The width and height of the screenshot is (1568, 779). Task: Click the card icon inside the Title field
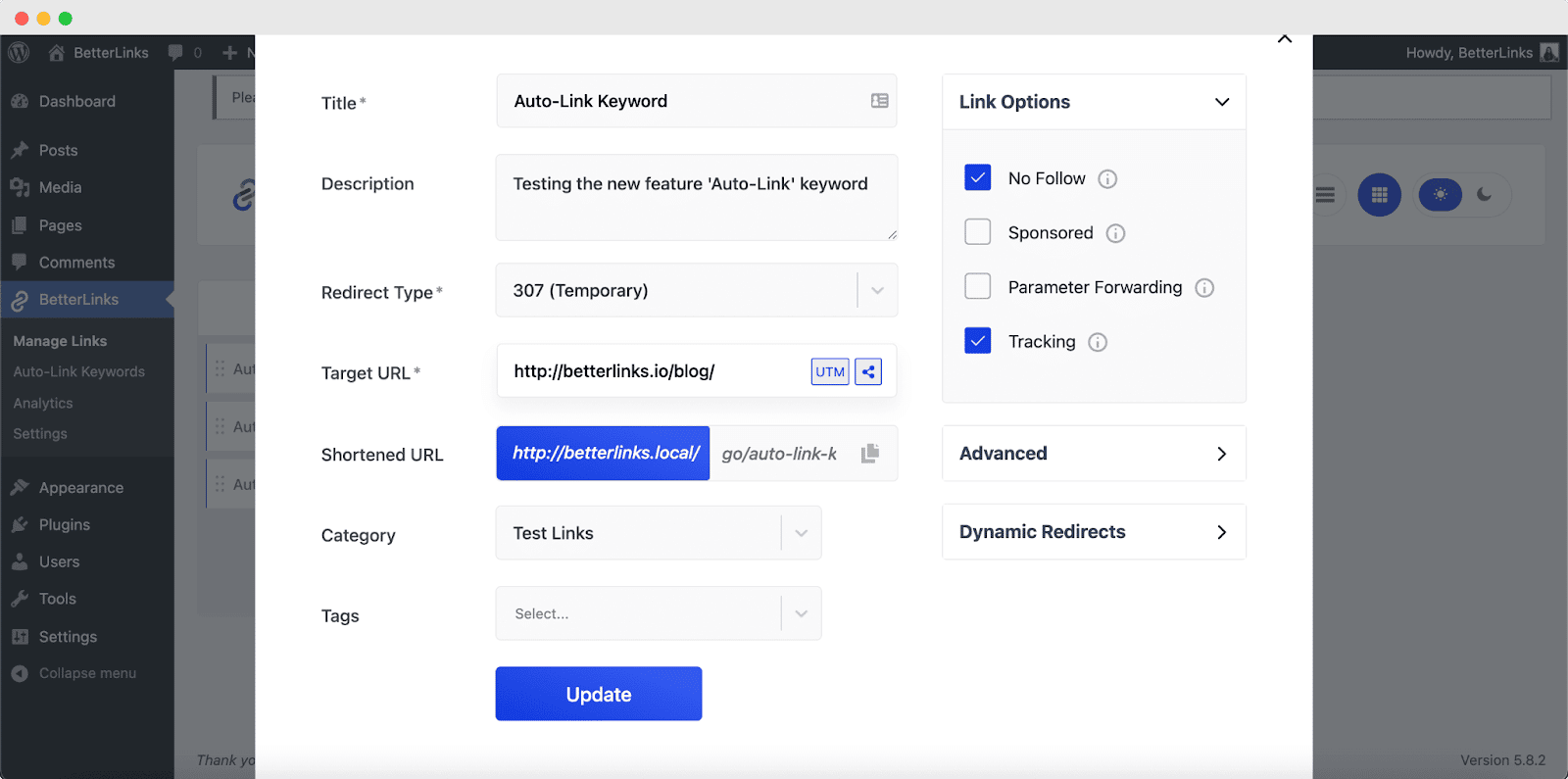click(880, 101)
